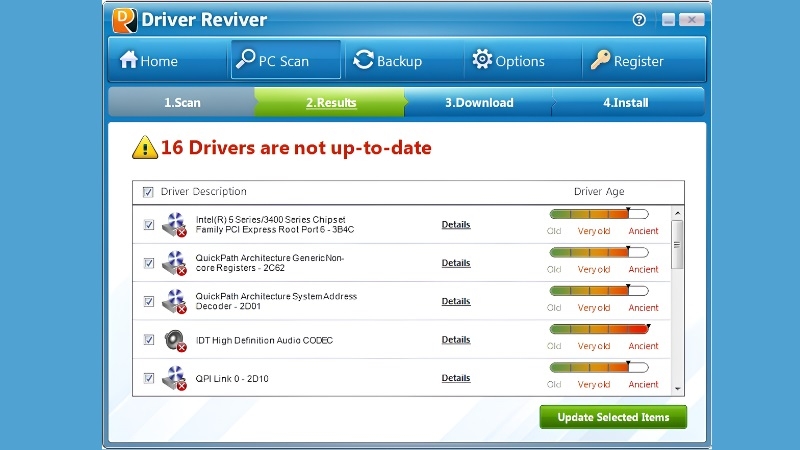
Task: Click the driver list scroll down arrow
Action: click(678, 389)
